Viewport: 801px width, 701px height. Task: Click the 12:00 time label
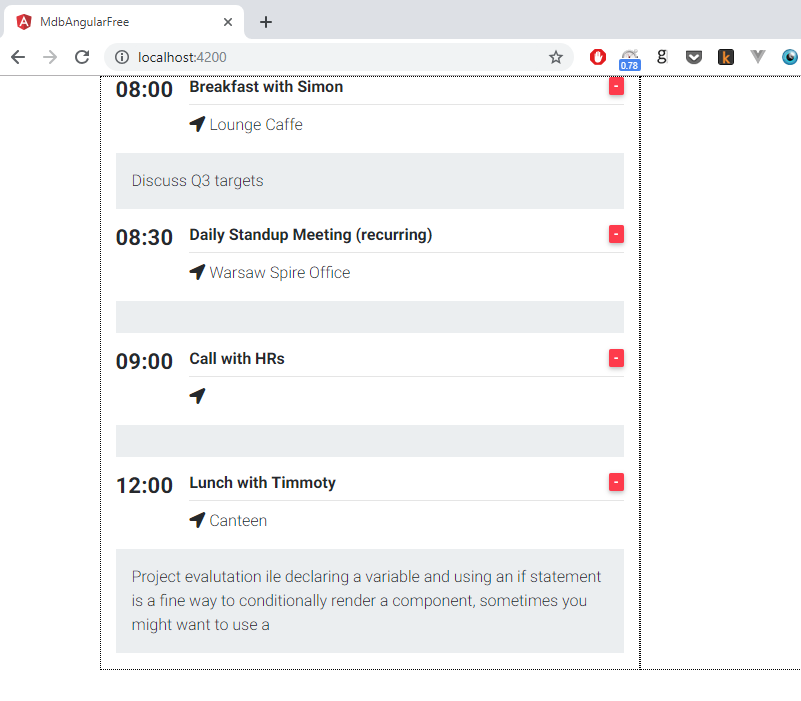coord(145,485)
